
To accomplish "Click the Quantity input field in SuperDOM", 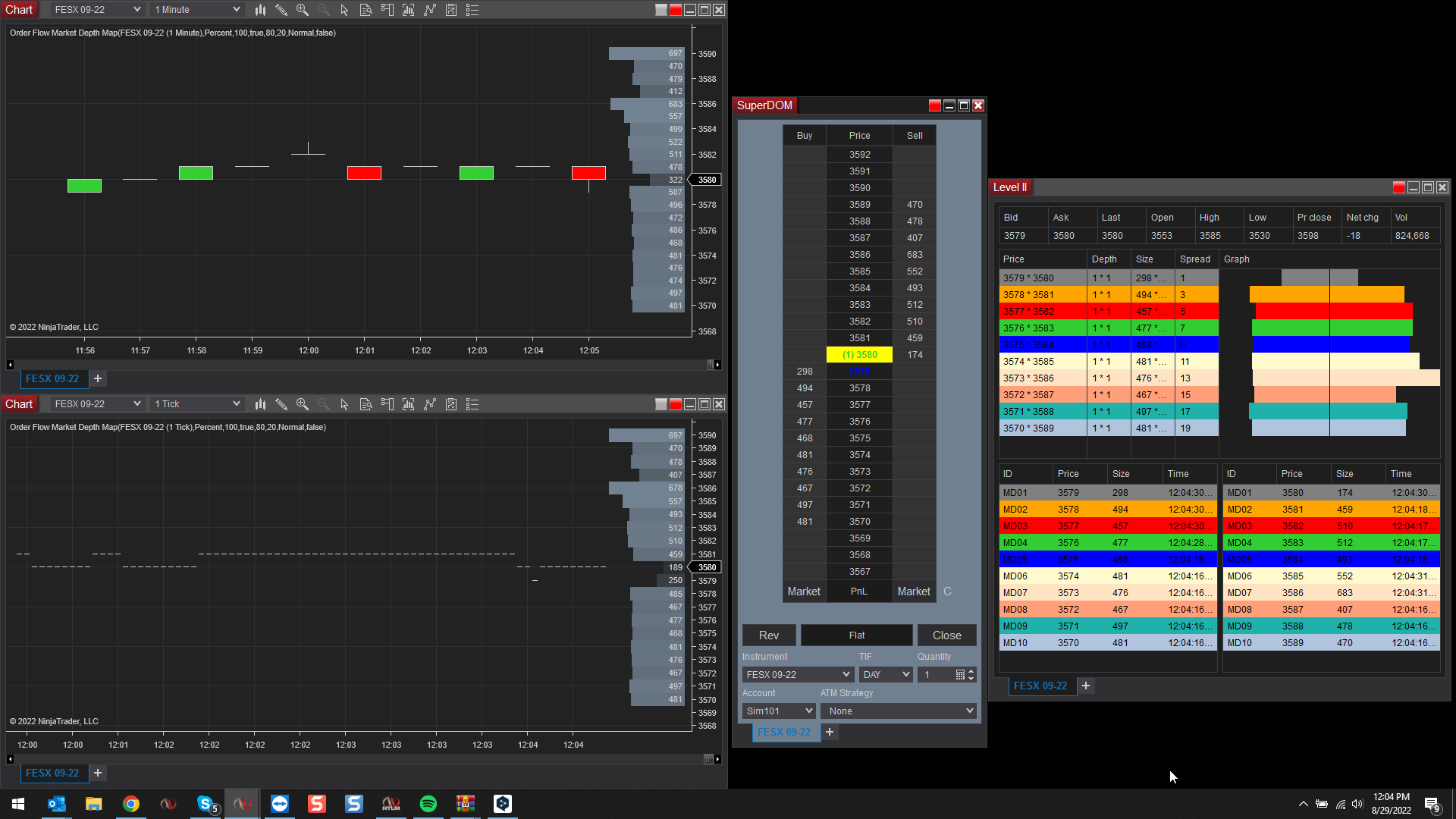I will click(x=937, y=674).
